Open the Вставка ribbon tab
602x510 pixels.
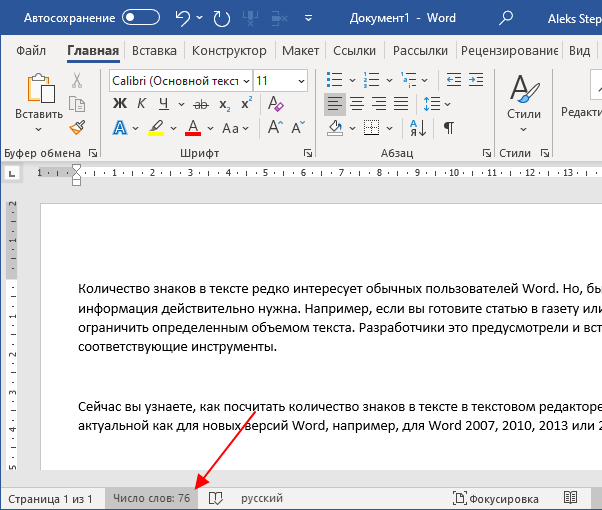coord(154,51)
